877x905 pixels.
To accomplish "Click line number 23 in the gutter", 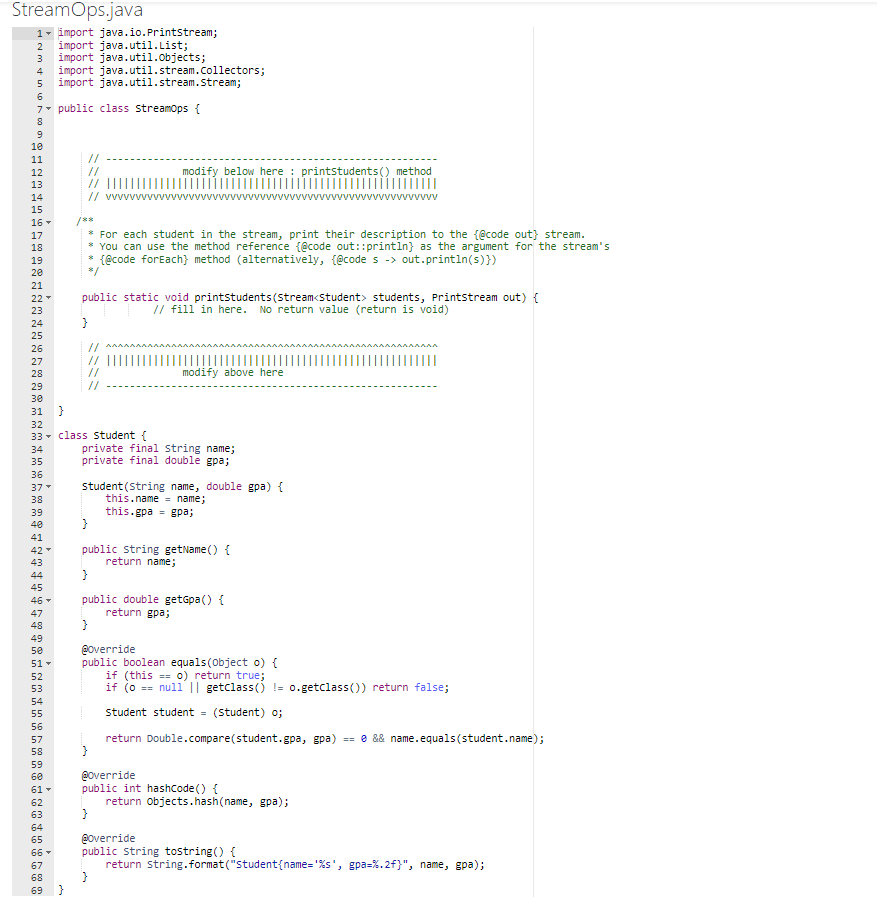I will click(37, 311).
